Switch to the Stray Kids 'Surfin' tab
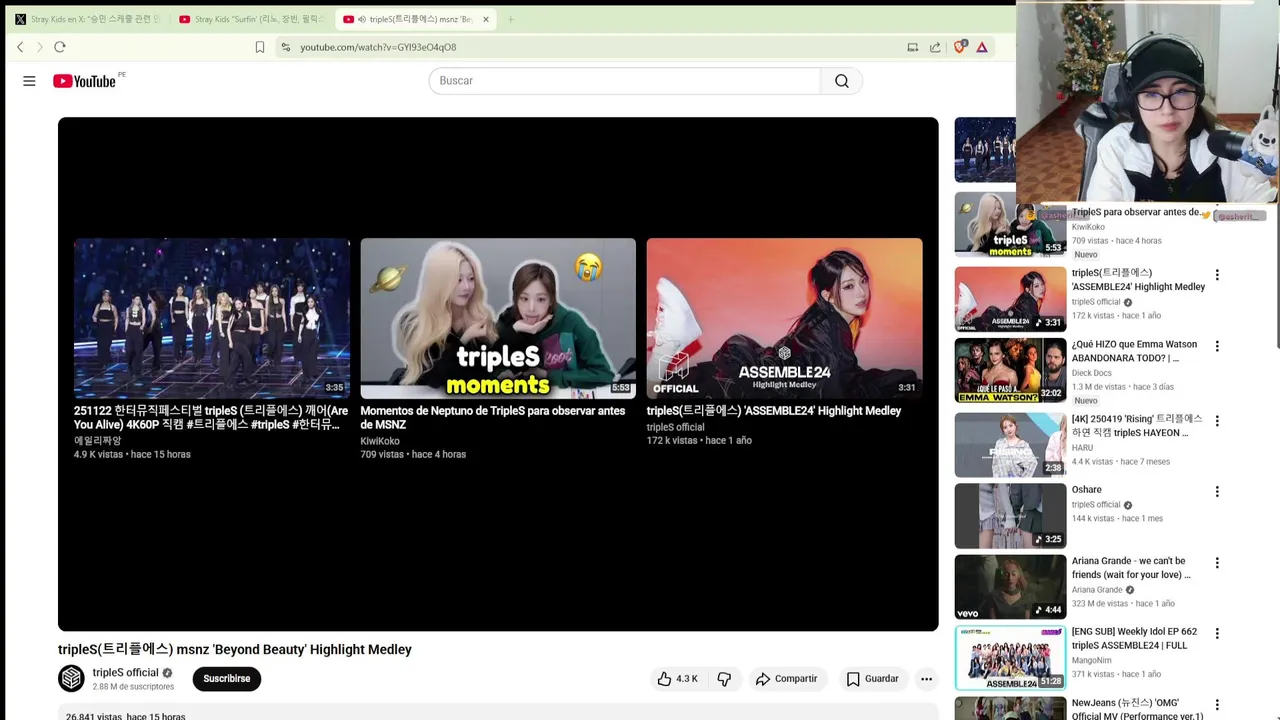Viewport: 1280px width, 720px height. tap(250, 19)
